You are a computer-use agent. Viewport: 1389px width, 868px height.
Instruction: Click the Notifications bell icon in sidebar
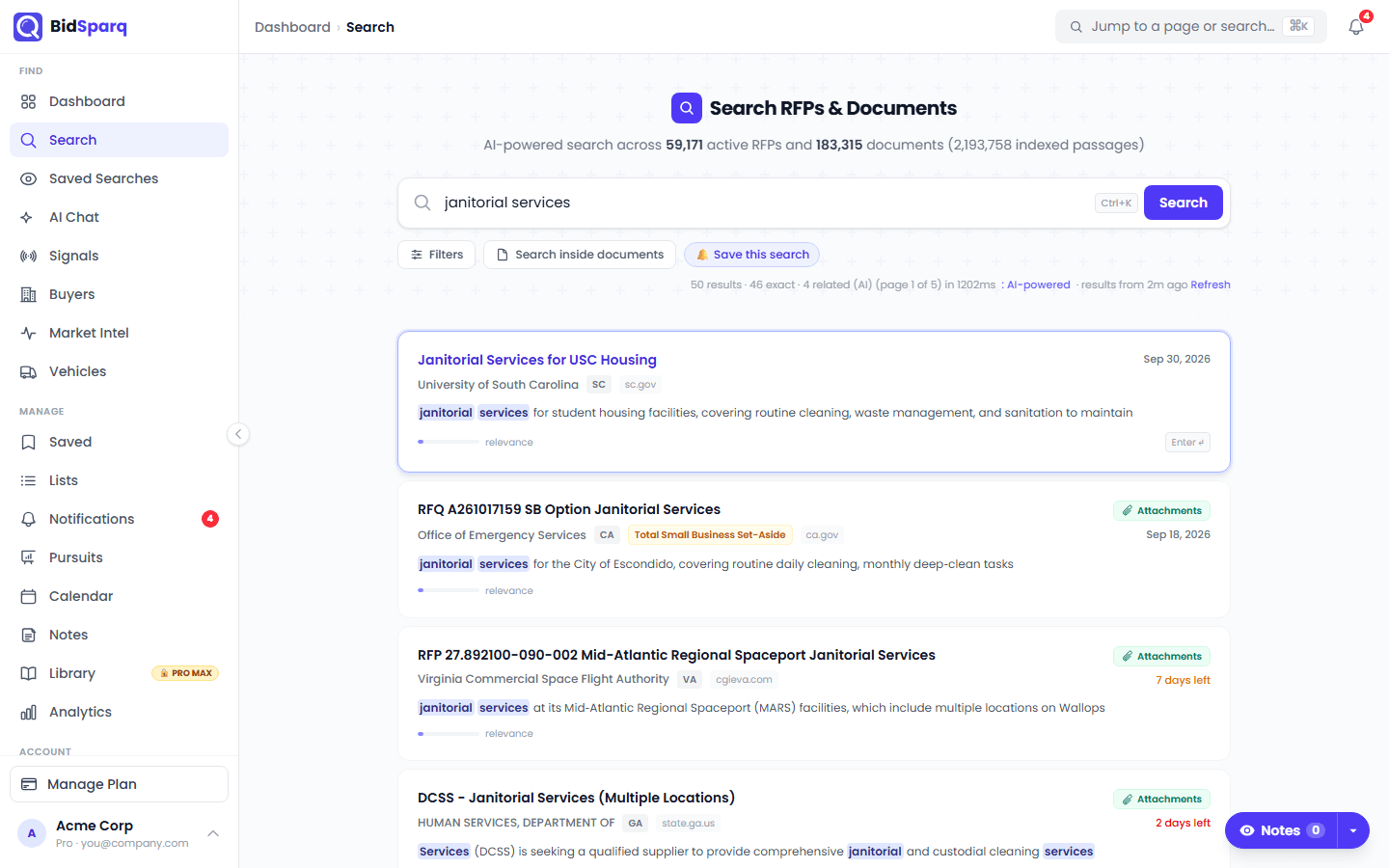pyautogui.click(x=28, y=519)
